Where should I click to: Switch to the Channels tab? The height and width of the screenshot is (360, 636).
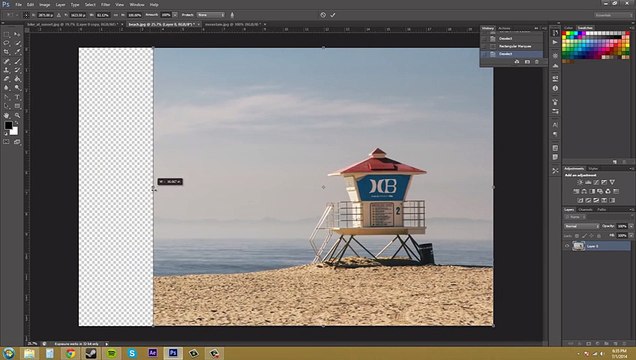(585, 210)
